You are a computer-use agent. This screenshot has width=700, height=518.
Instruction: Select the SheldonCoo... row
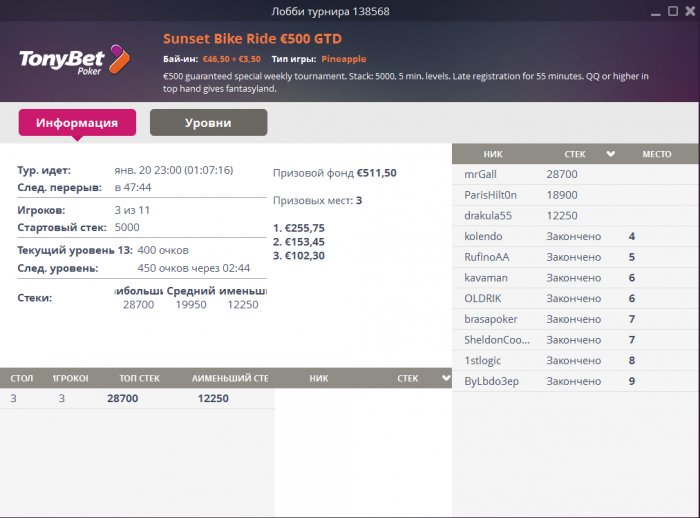tap(575, 340)
